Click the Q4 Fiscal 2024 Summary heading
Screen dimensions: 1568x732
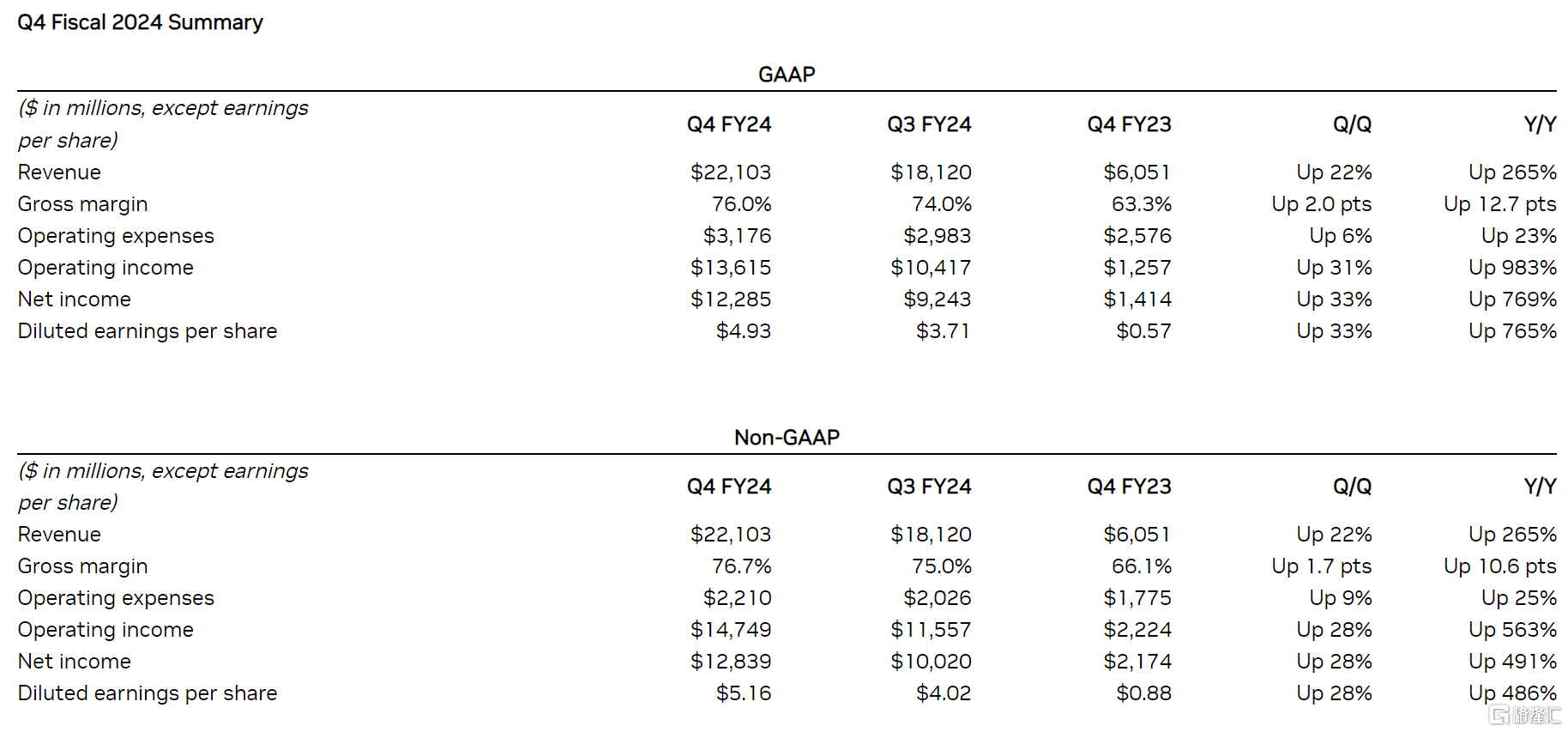tap(140, 22)
